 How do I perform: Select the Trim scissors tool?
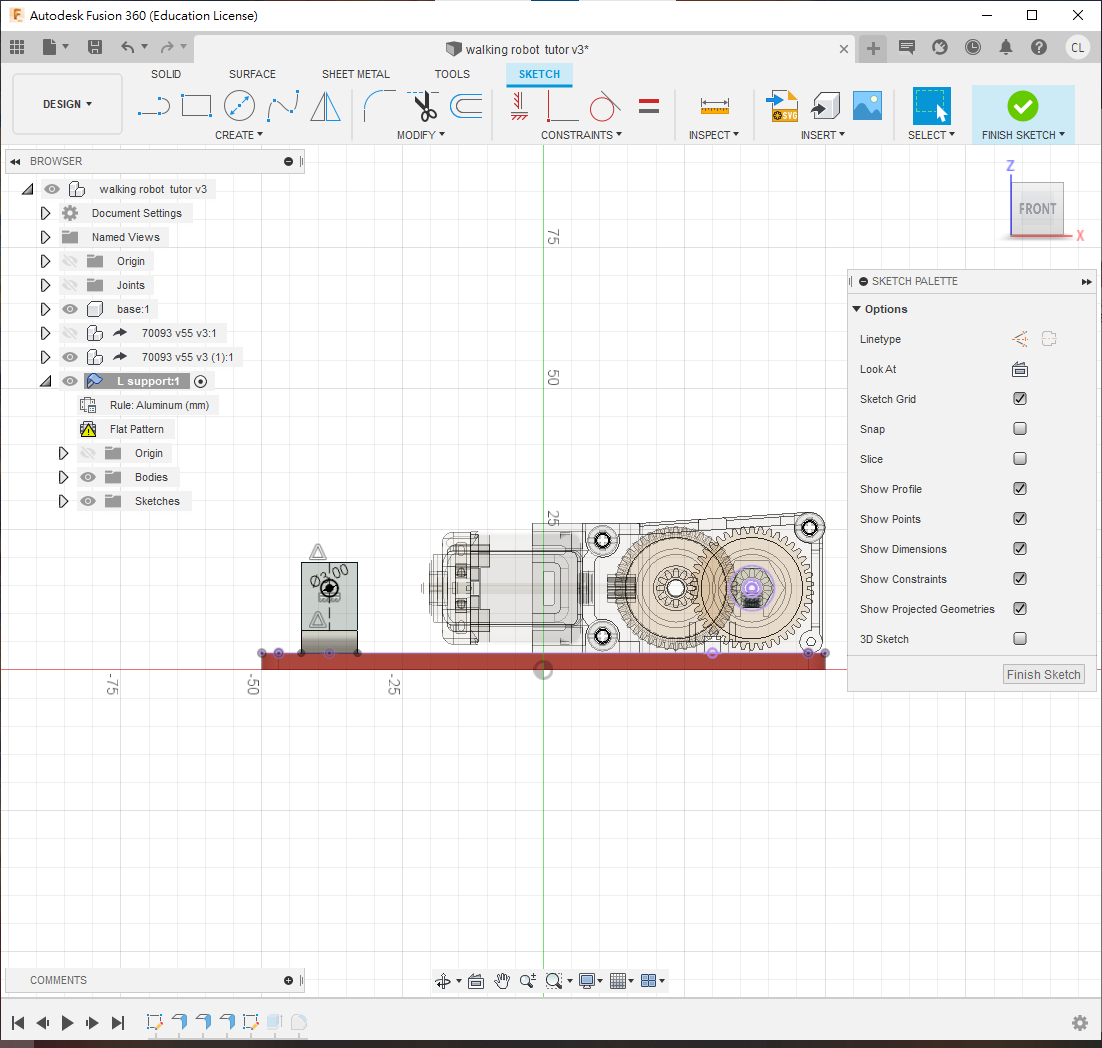coord(425,105)
